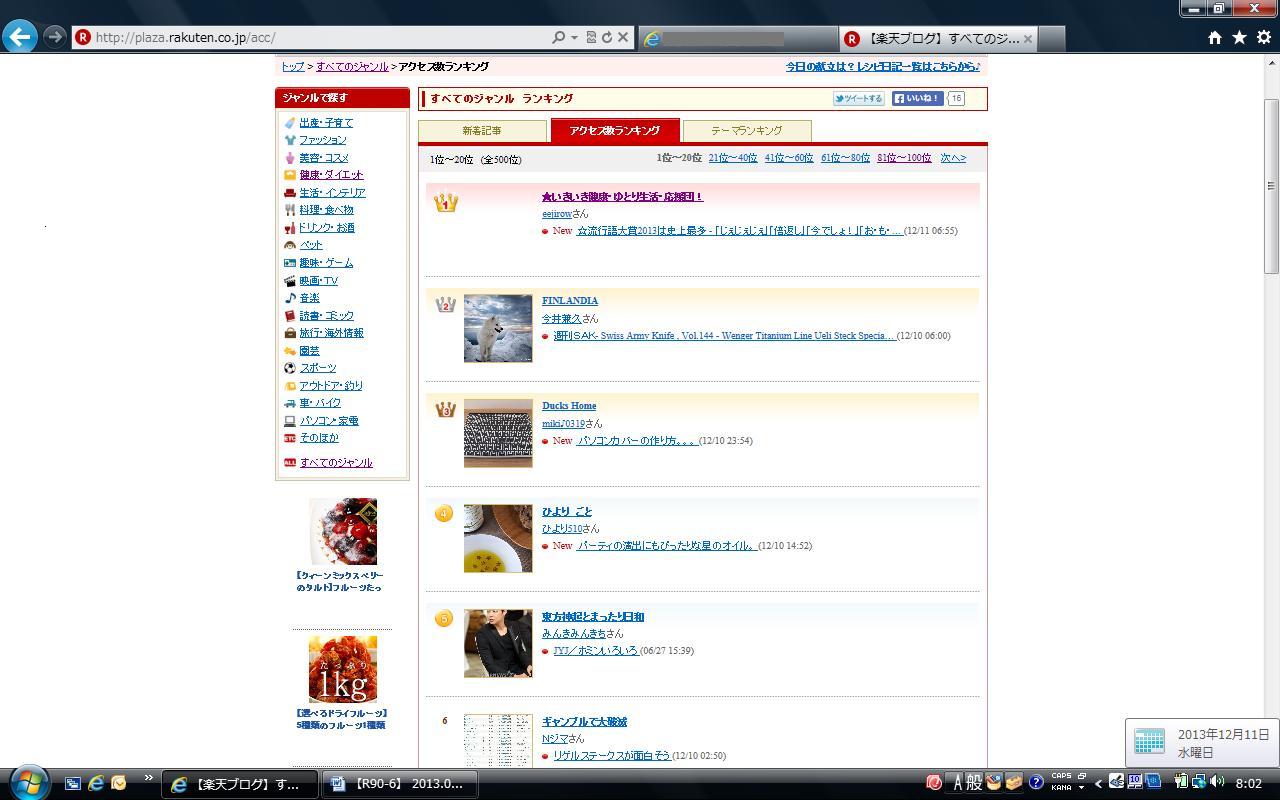Open browser tools gear icon

coord(1263,37)
